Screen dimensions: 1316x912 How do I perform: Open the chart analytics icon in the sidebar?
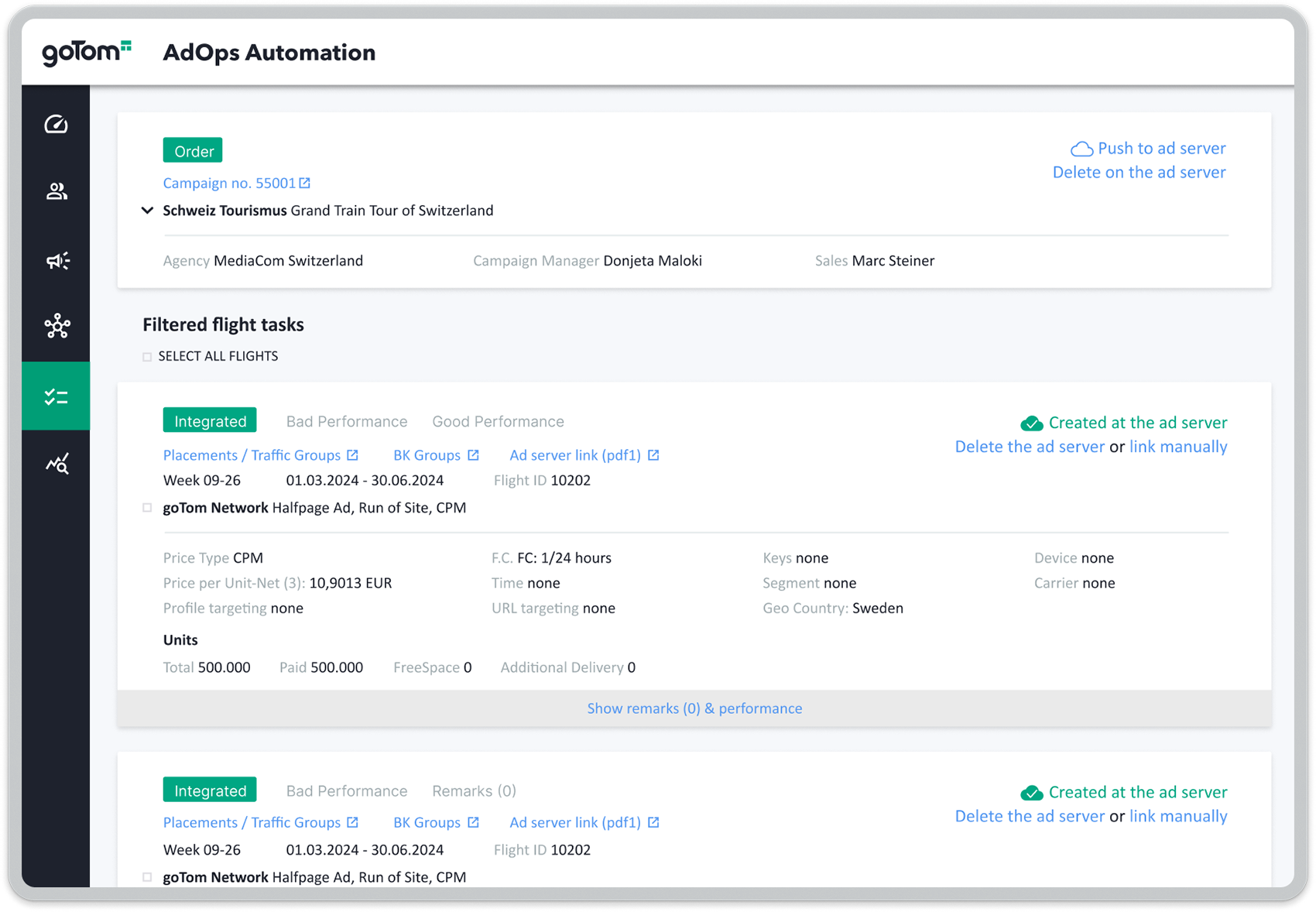[x=57, y=463]
